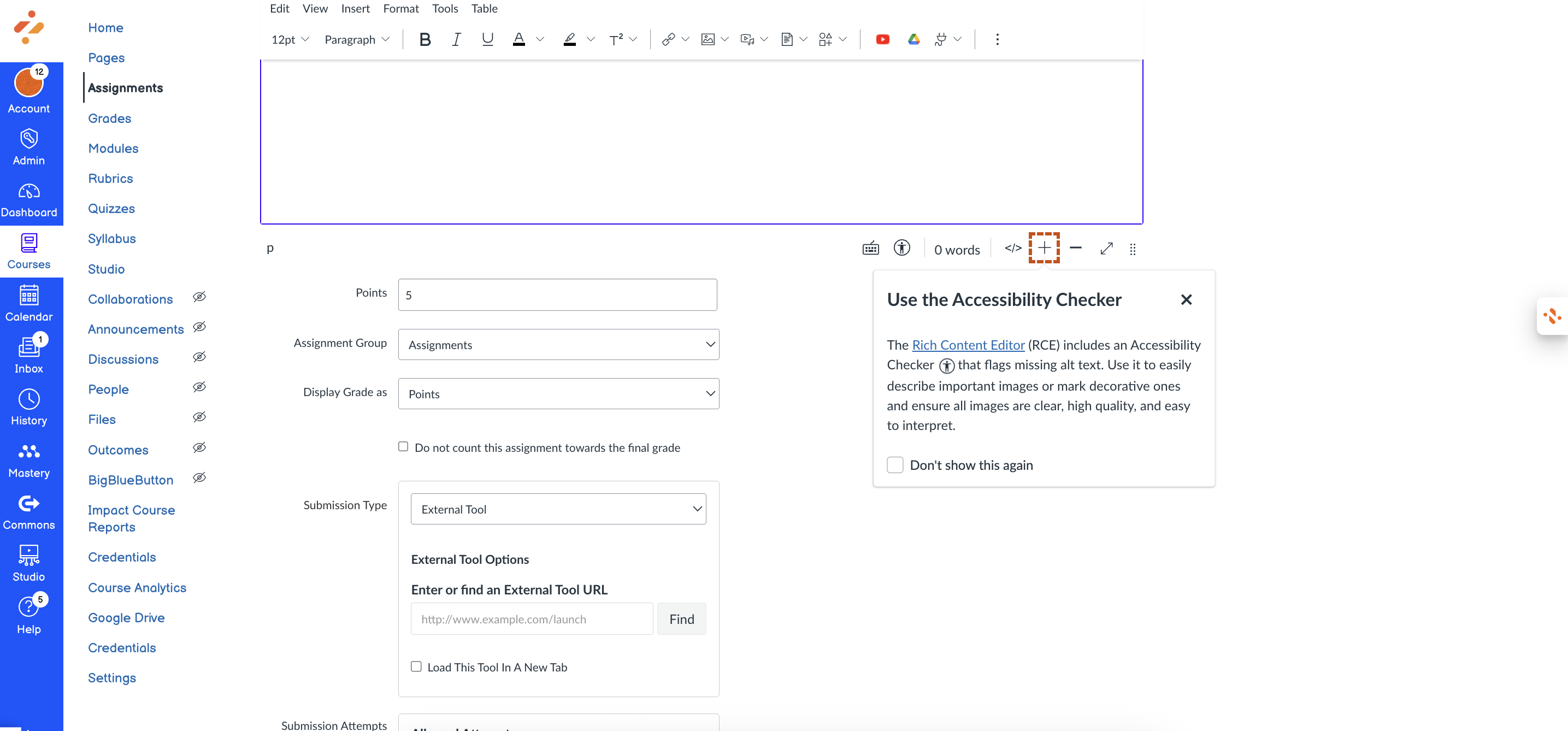Insert a YouTube video
1568x731 pixels.
coord(882,39)
